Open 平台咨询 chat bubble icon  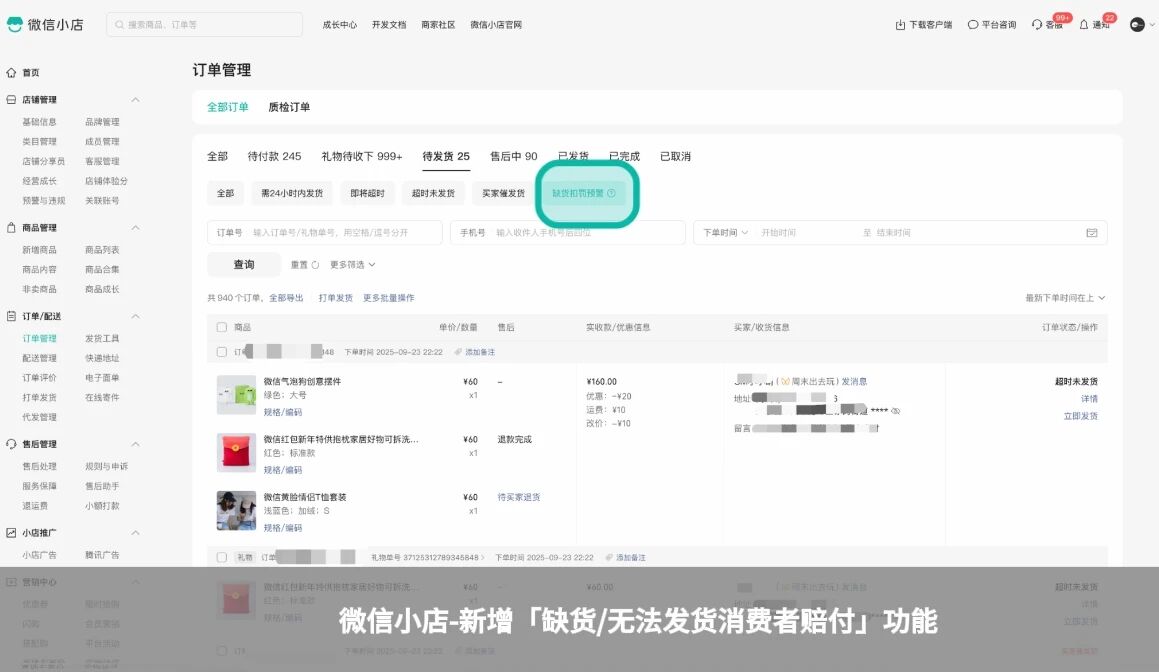point(973,25)
